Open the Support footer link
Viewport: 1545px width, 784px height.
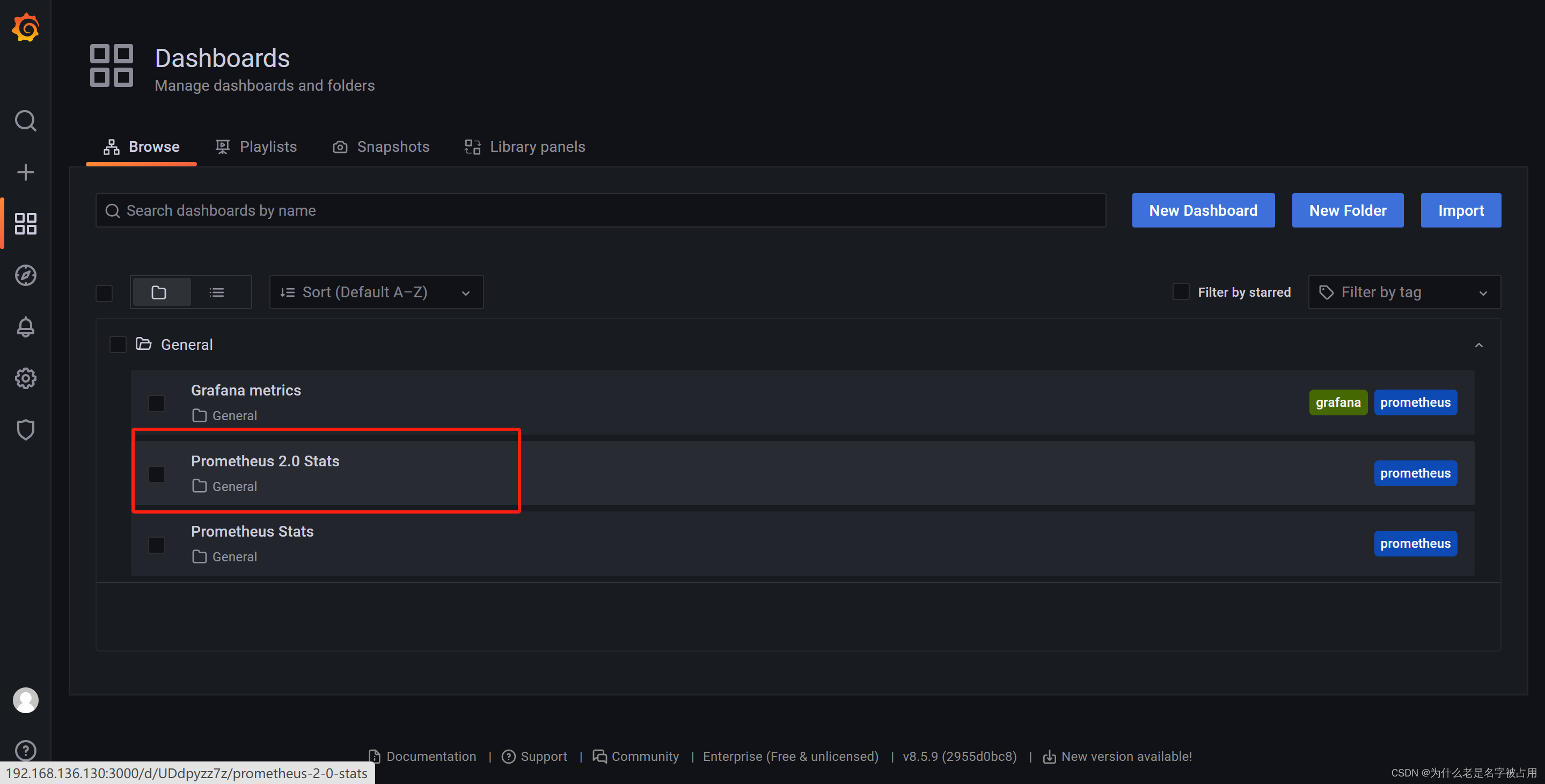[x=534, y=757]
